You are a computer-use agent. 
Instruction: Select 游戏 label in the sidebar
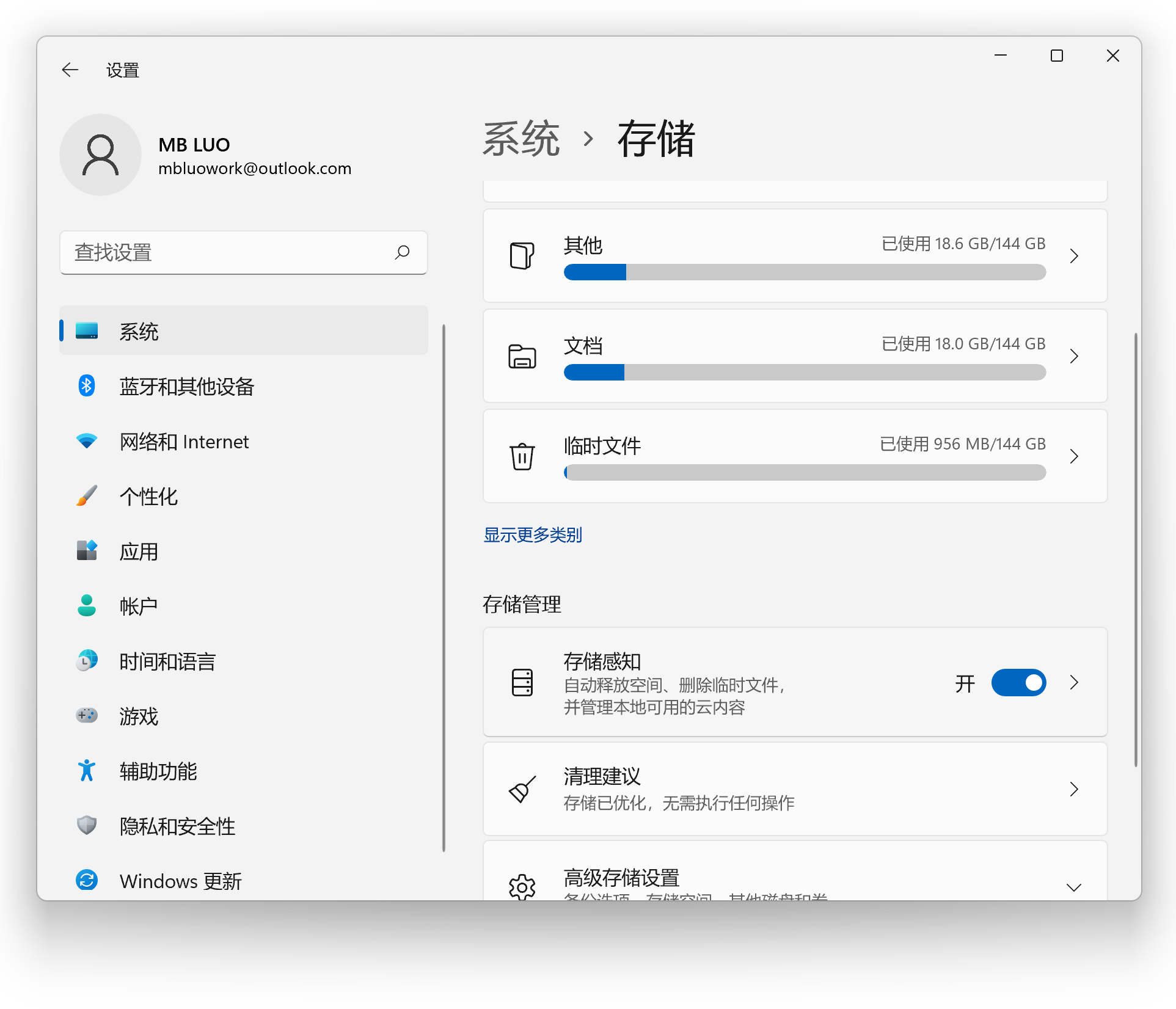pos(139,716)
